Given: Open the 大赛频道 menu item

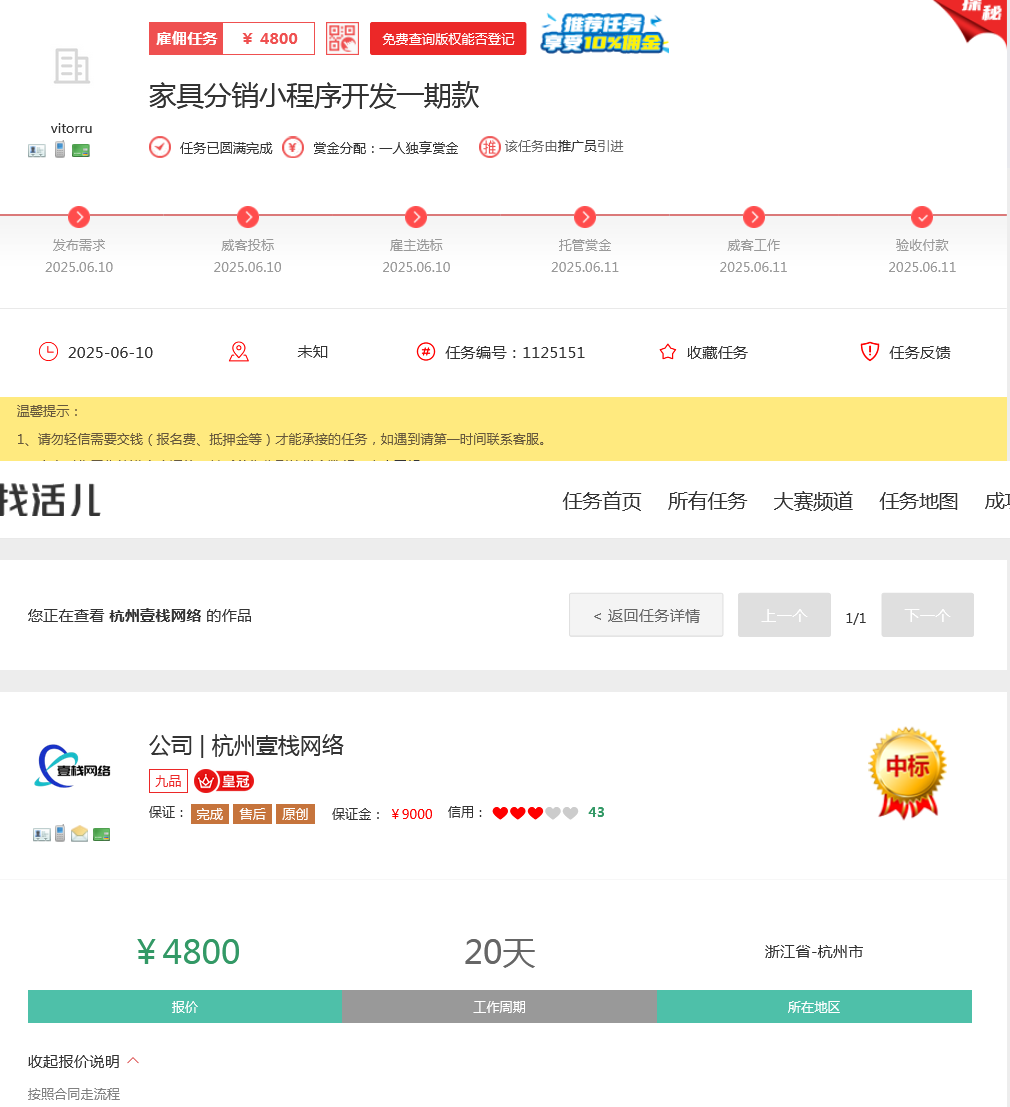Looking at the screenshot, I should [x=812, y=501].
